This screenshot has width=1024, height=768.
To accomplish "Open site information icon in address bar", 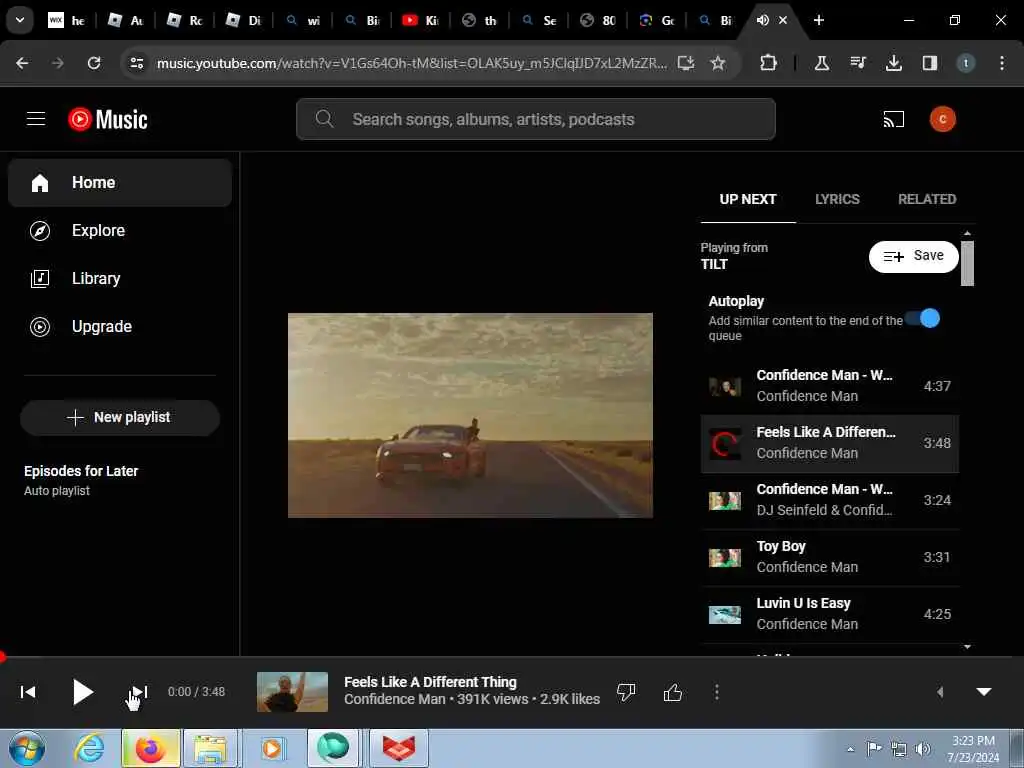I will point(136,63).
